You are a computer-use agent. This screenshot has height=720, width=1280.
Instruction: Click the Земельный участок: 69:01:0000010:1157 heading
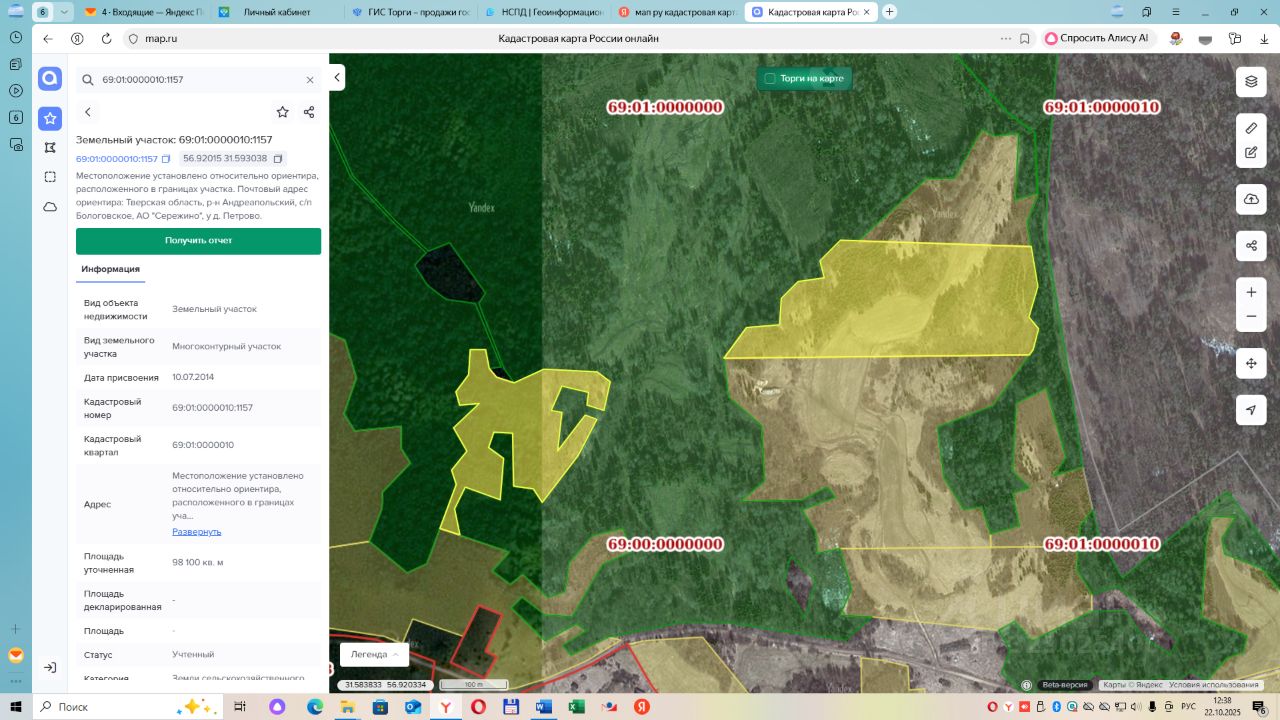click(x=174, y=140)
